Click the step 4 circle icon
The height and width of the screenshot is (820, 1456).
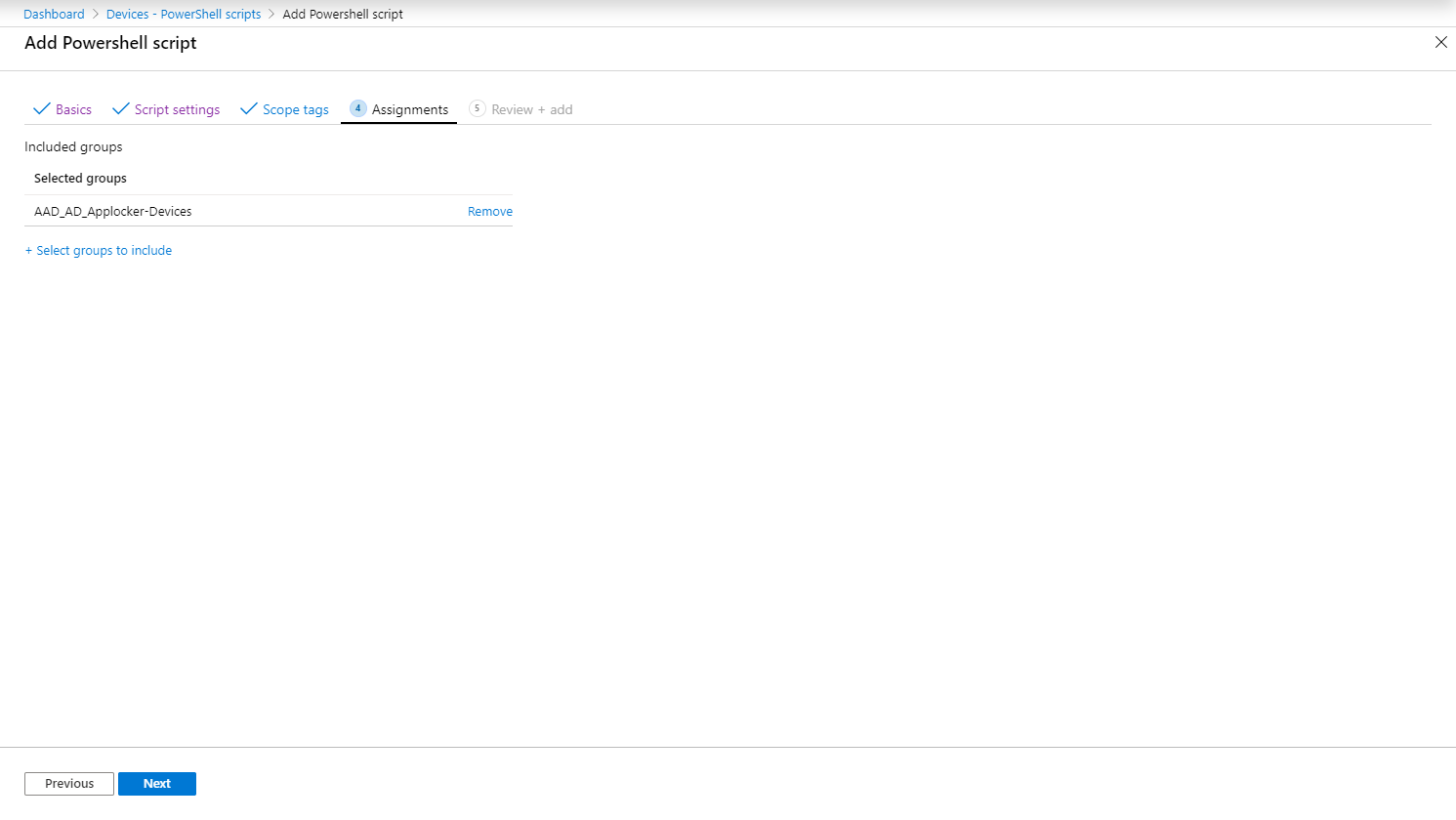(x=358, y=108)
